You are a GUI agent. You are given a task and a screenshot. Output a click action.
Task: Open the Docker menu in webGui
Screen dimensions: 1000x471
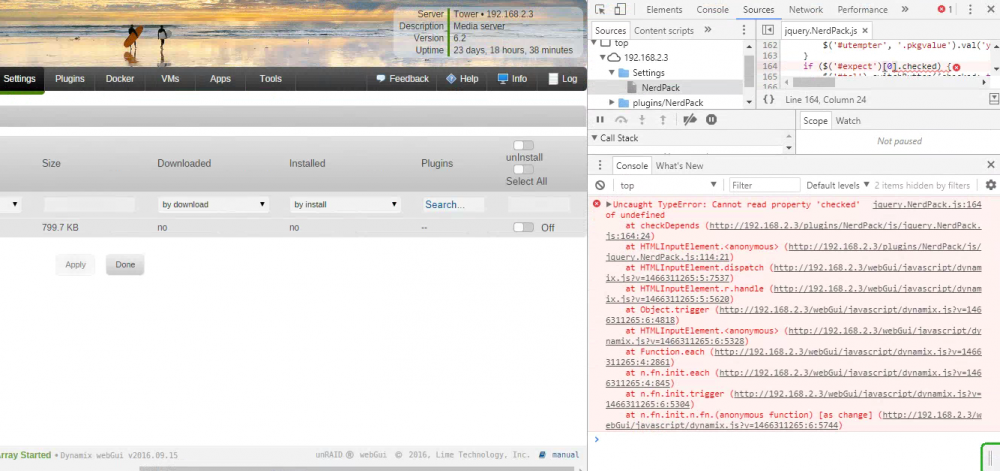point(120,79)
